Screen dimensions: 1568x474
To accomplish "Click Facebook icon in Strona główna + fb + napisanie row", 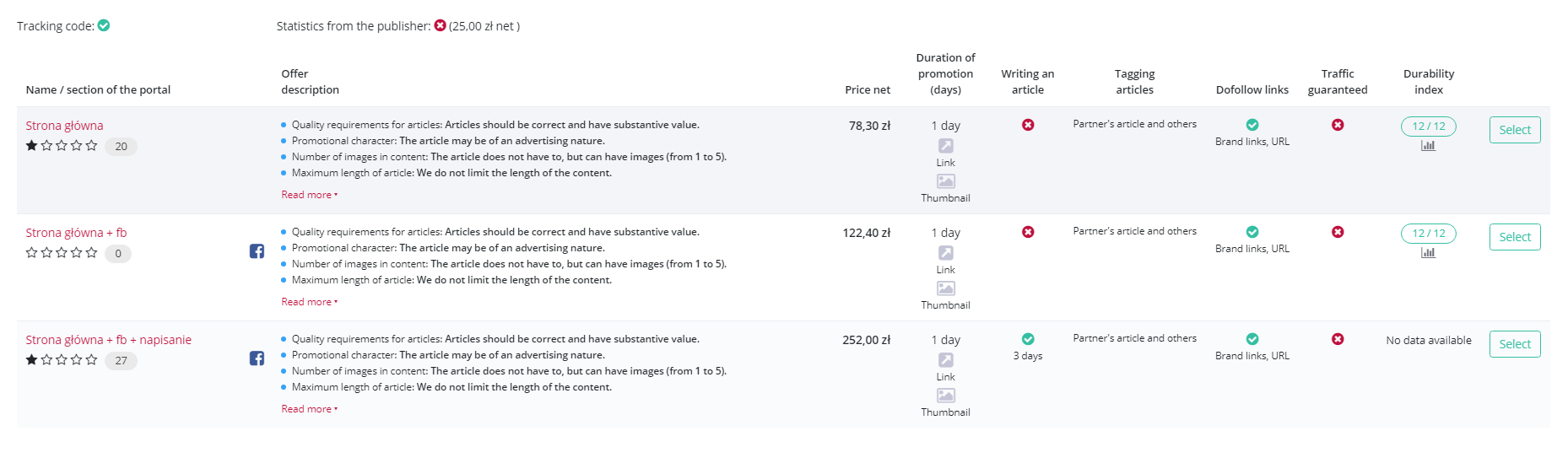I will [257, 358].
